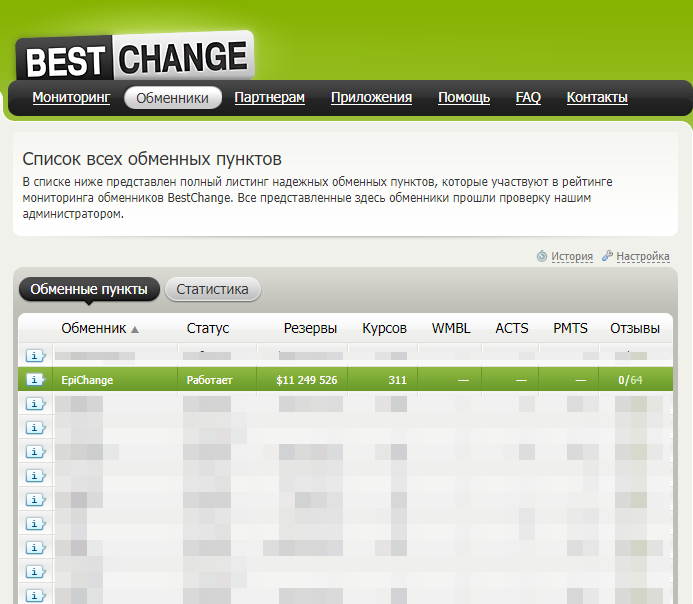Click the История link
Viewport: 693px width, 604px height.
click(572, 256)
